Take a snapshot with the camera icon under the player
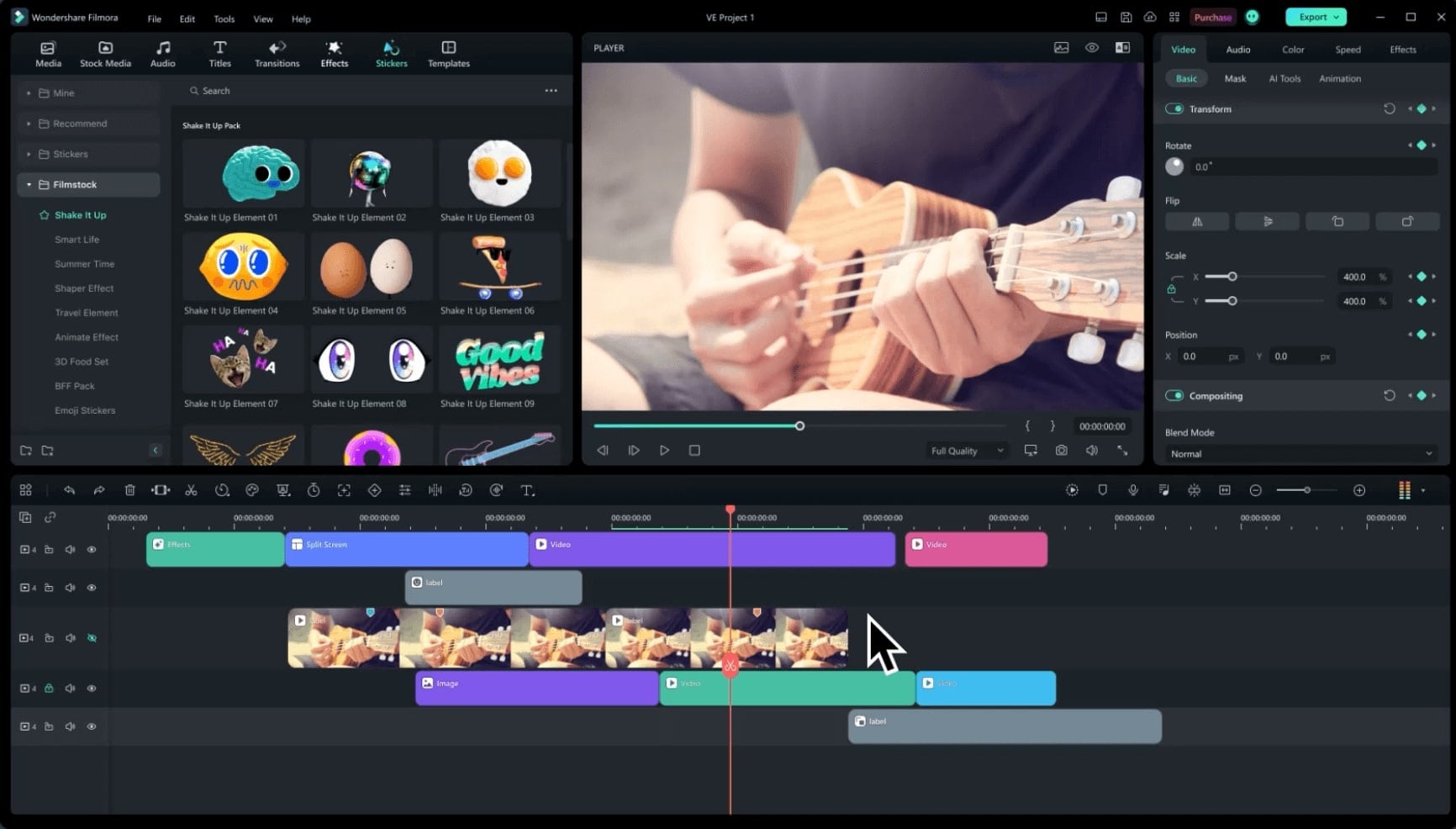 pos(1061,450)
